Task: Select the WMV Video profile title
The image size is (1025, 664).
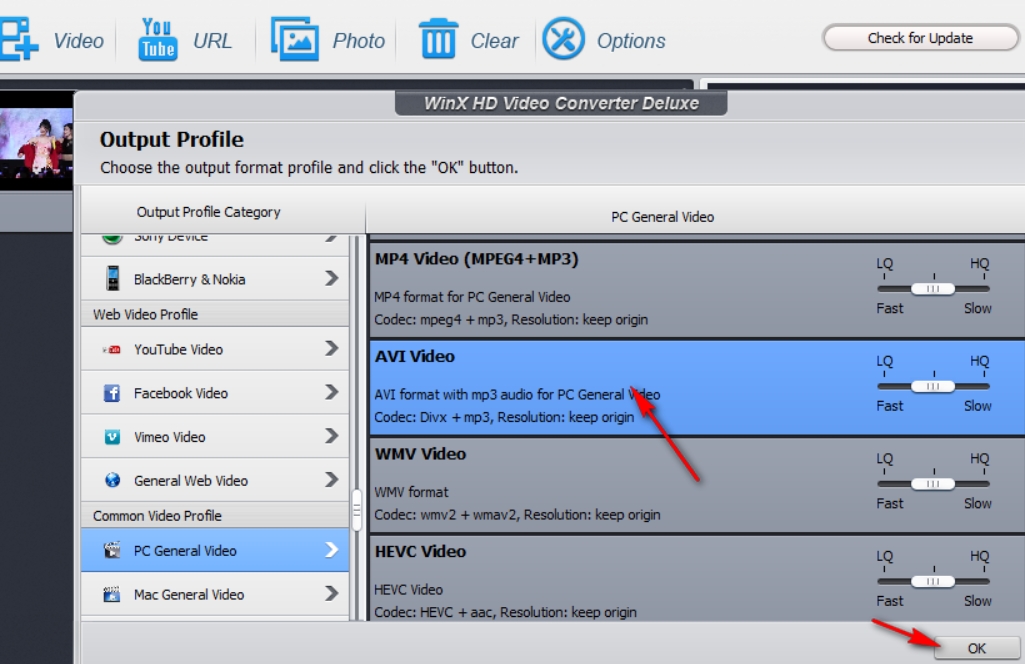Action: pyautogui.click(x=420, y=454)
